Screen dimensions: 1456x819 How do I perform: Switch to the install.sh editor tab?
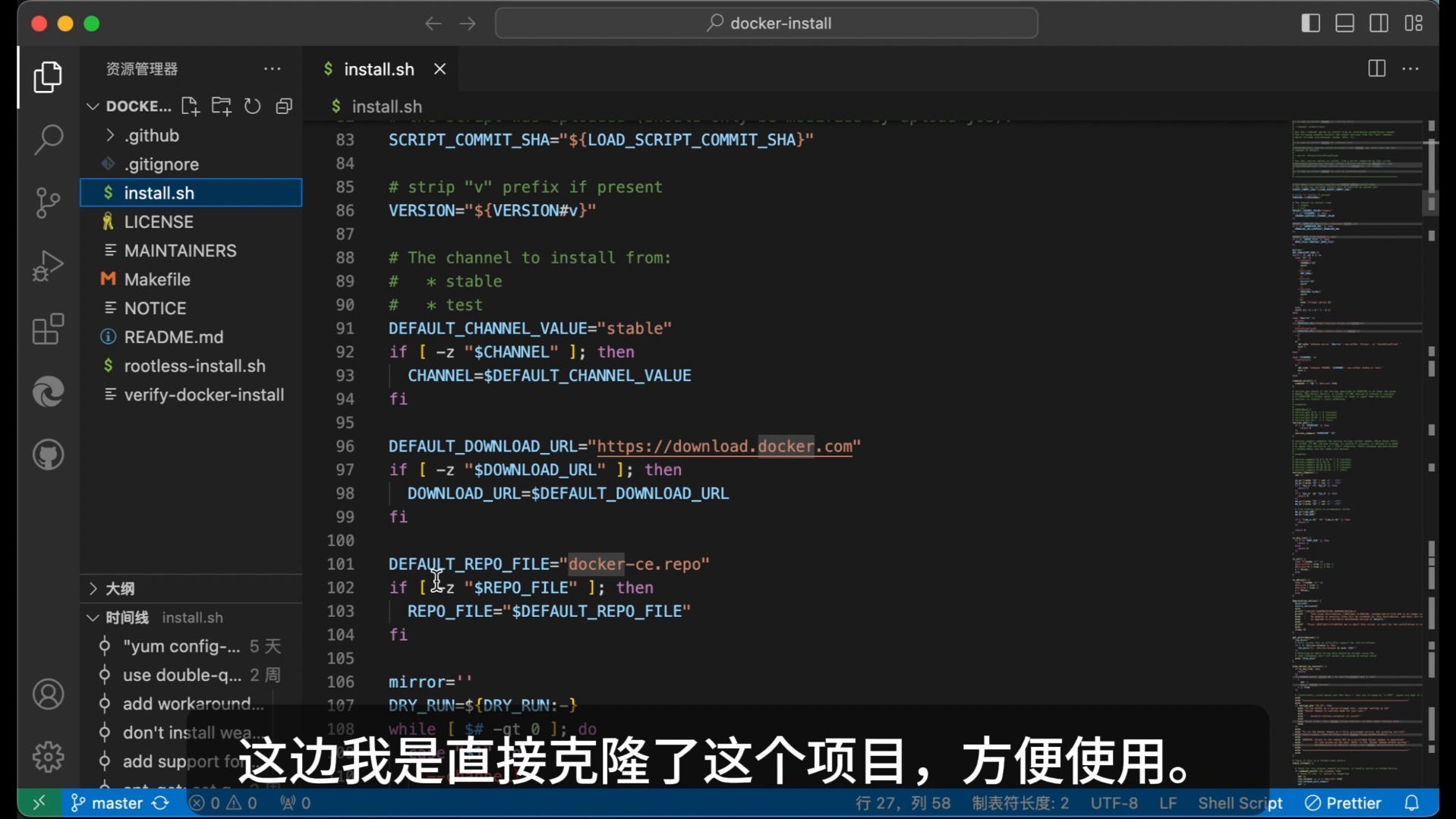(x=380, y=68)
